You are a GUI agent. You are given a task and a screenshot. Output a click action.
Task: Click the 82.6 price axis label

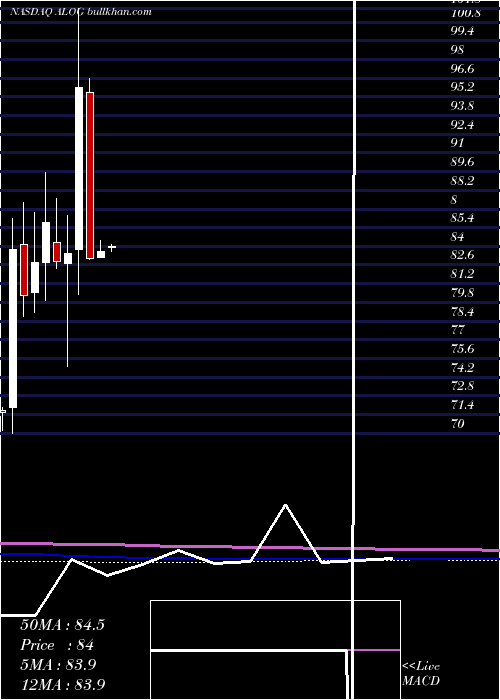tap(462, 255)
